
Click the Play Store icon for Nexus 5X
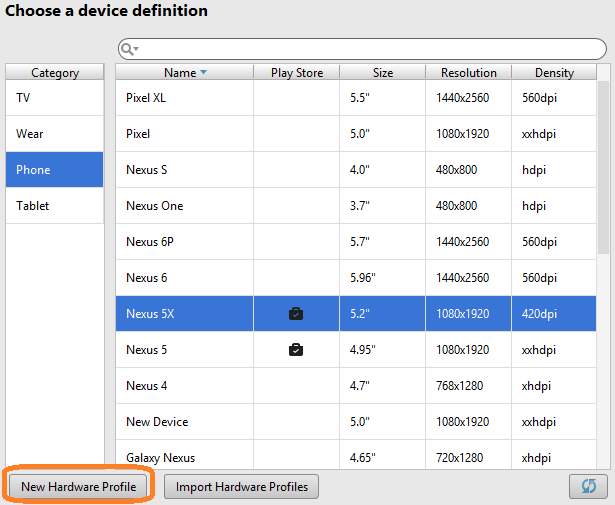pos(296,314)
